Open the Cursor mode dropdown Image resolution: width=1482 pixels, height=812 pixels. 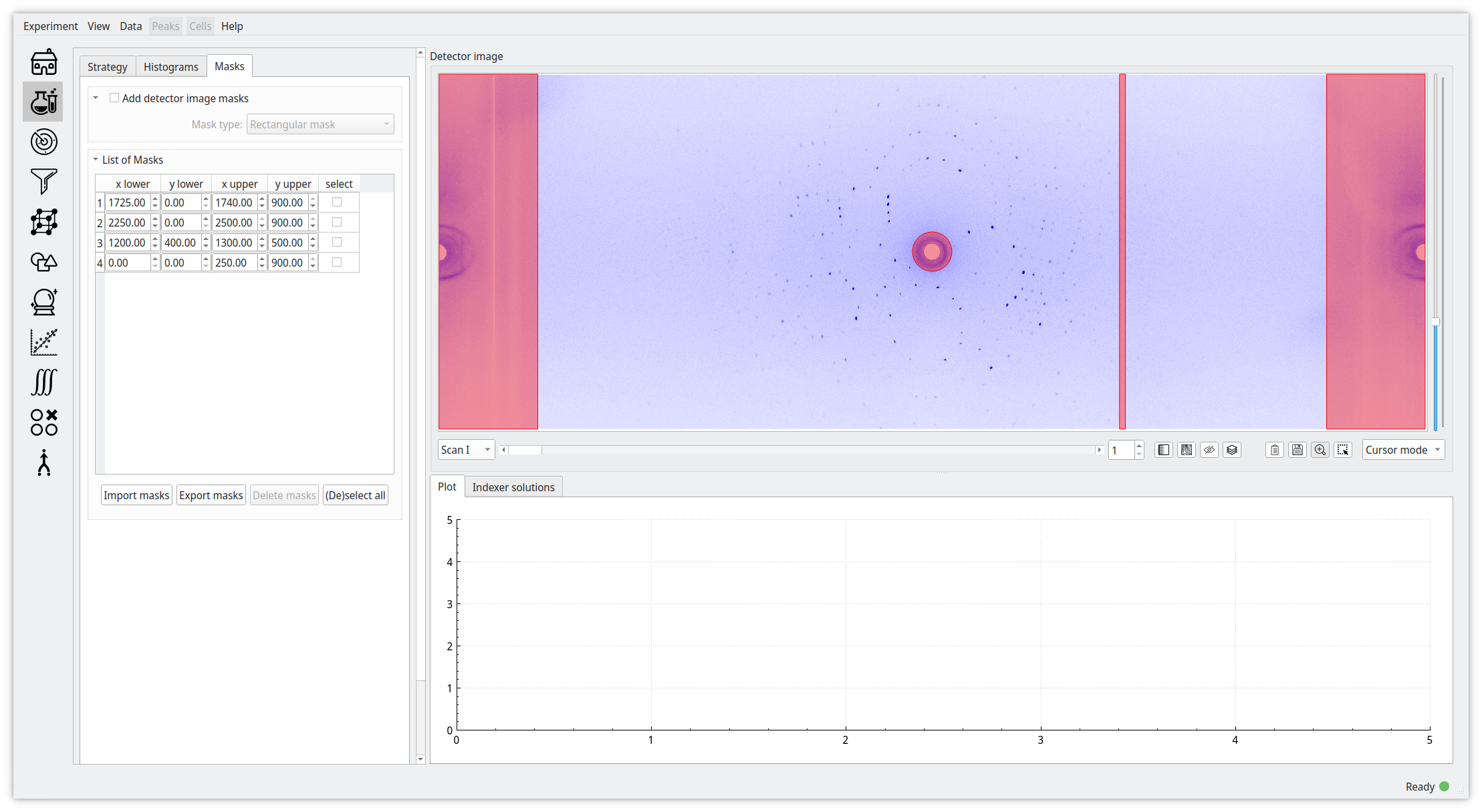[x=1403, y=450]
